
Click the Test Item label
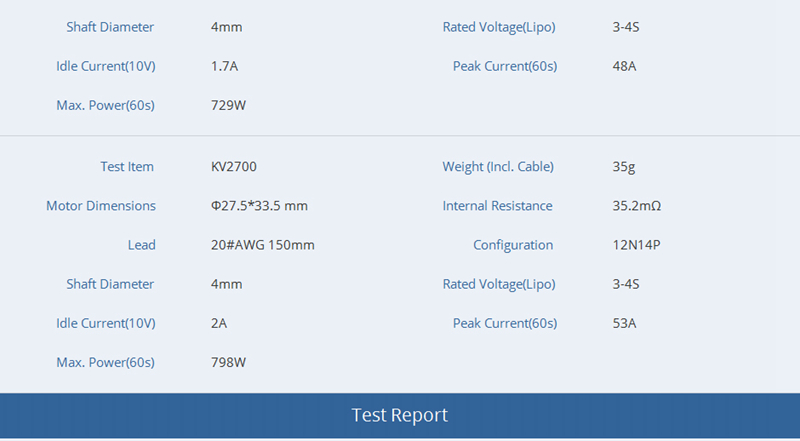127,167
